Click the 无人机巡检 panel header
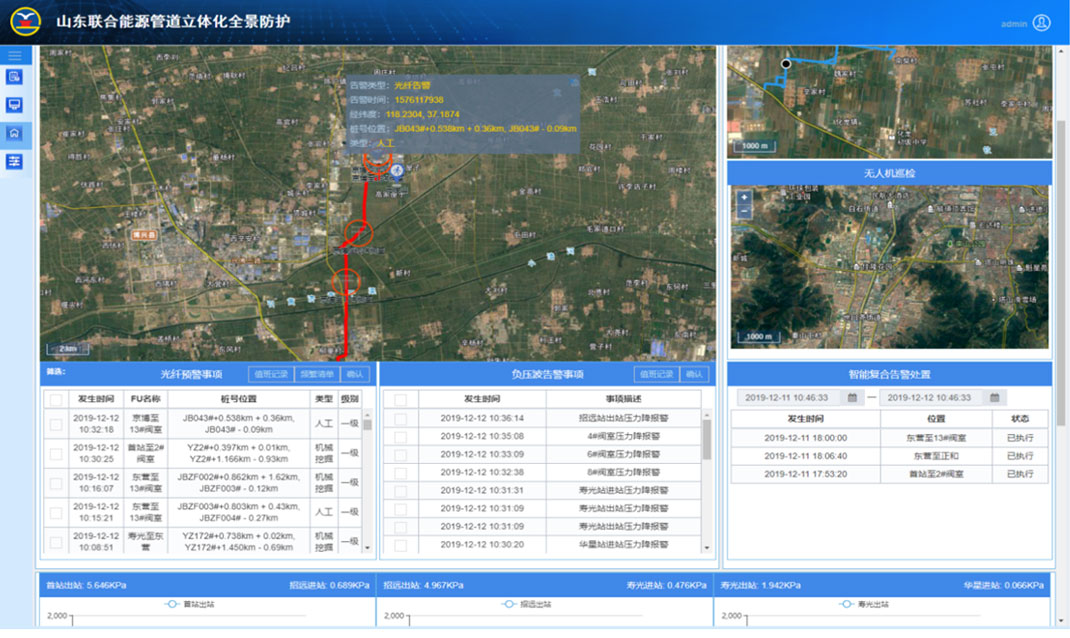1070x638 pixels. click(889, 173)
